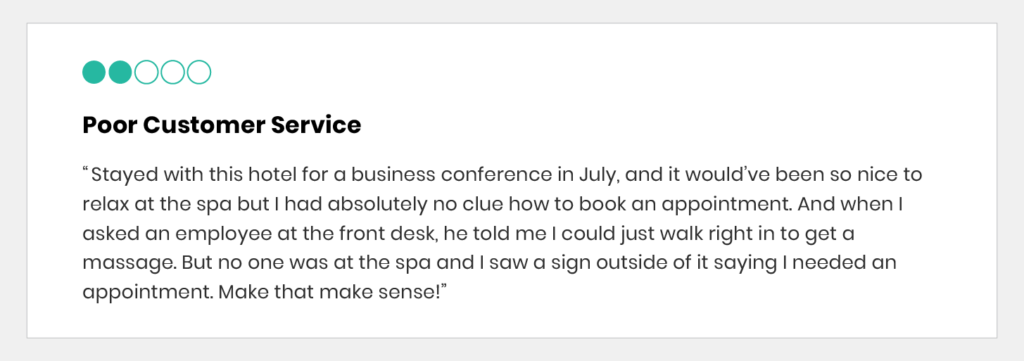Screen dimensions: 1024x361
Task: Select the fifth empty rating circle
Action: click(x=199, y=72)
